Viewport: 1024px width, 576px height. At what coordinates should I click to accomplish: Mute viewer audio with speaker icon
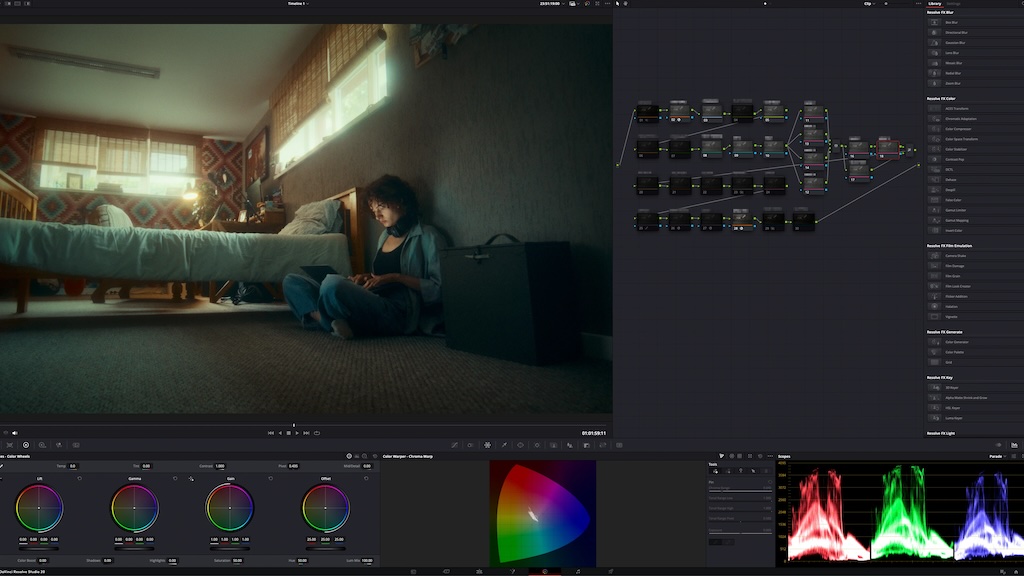point(14,433)
